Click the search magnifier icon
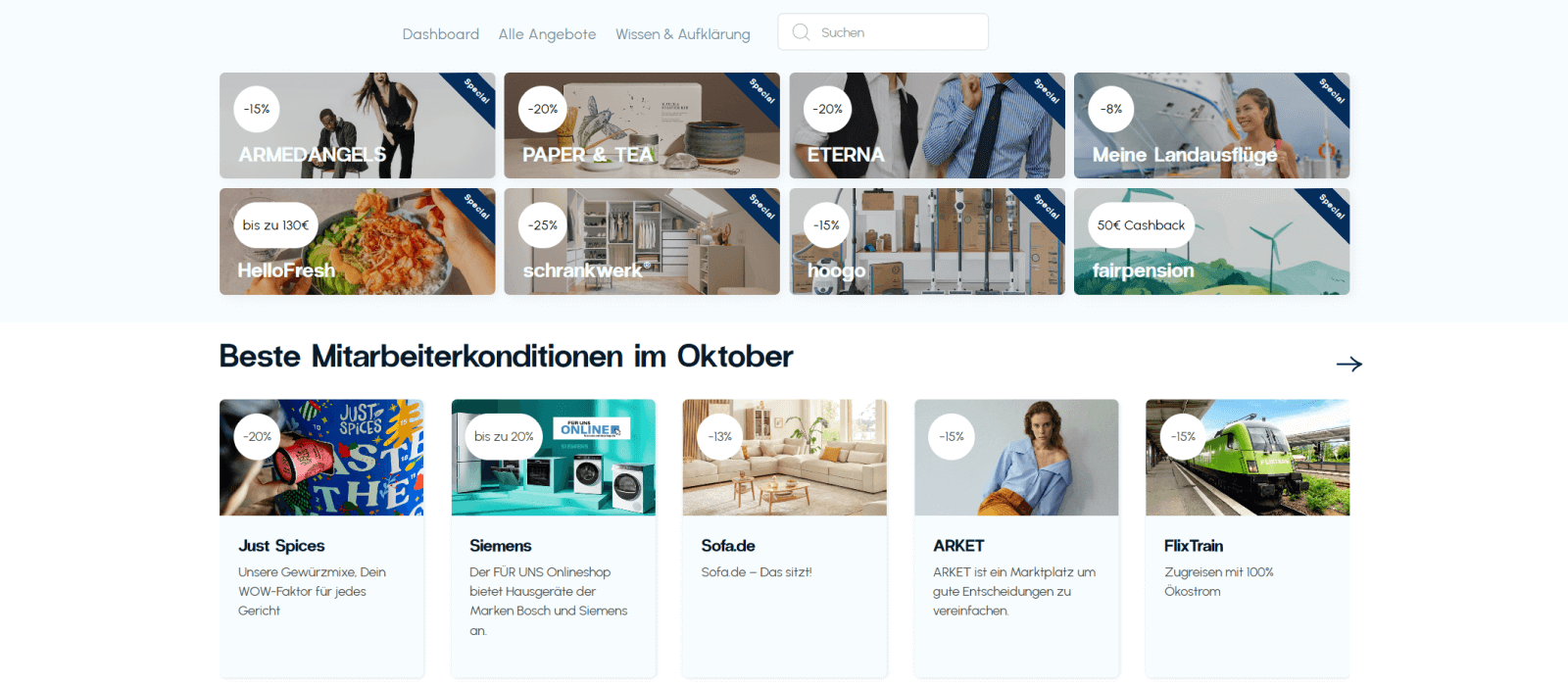The image size is (1568, 686). click(801, 32)
